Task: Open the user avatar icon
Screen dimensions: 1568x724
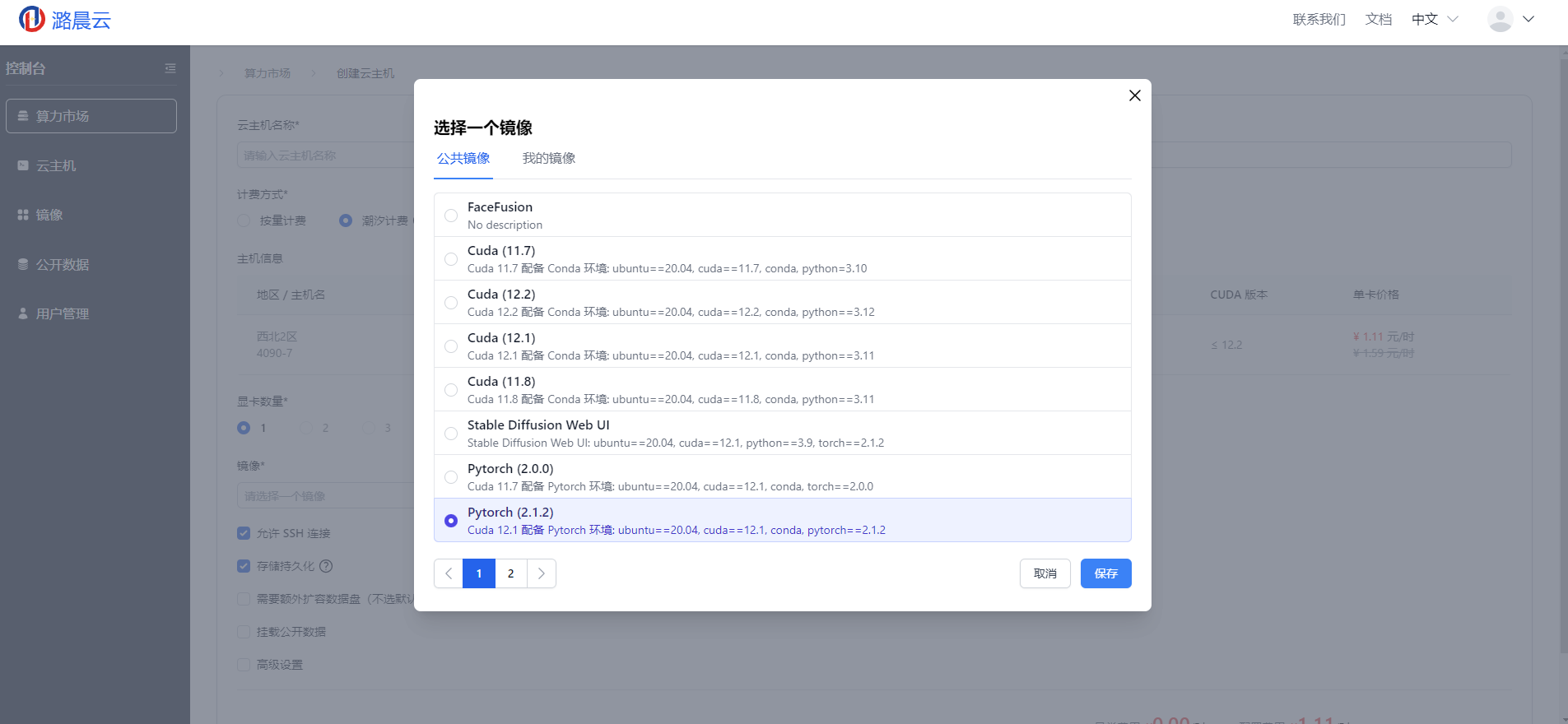Action: tap(1500, 19)
